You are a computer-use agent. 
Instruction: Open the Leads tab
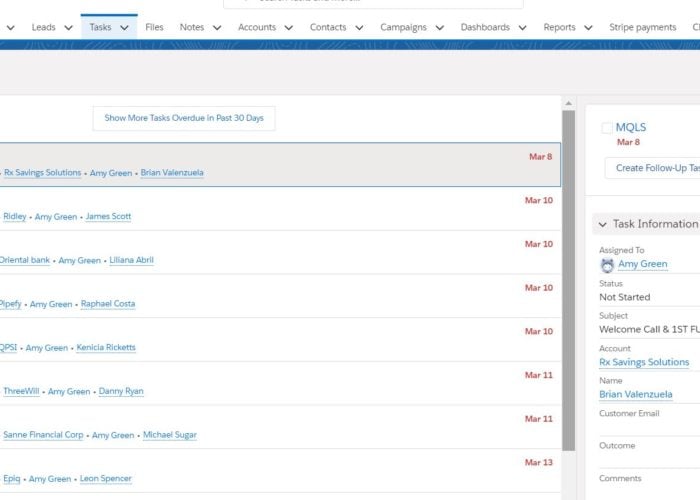(x=43, y=27)
